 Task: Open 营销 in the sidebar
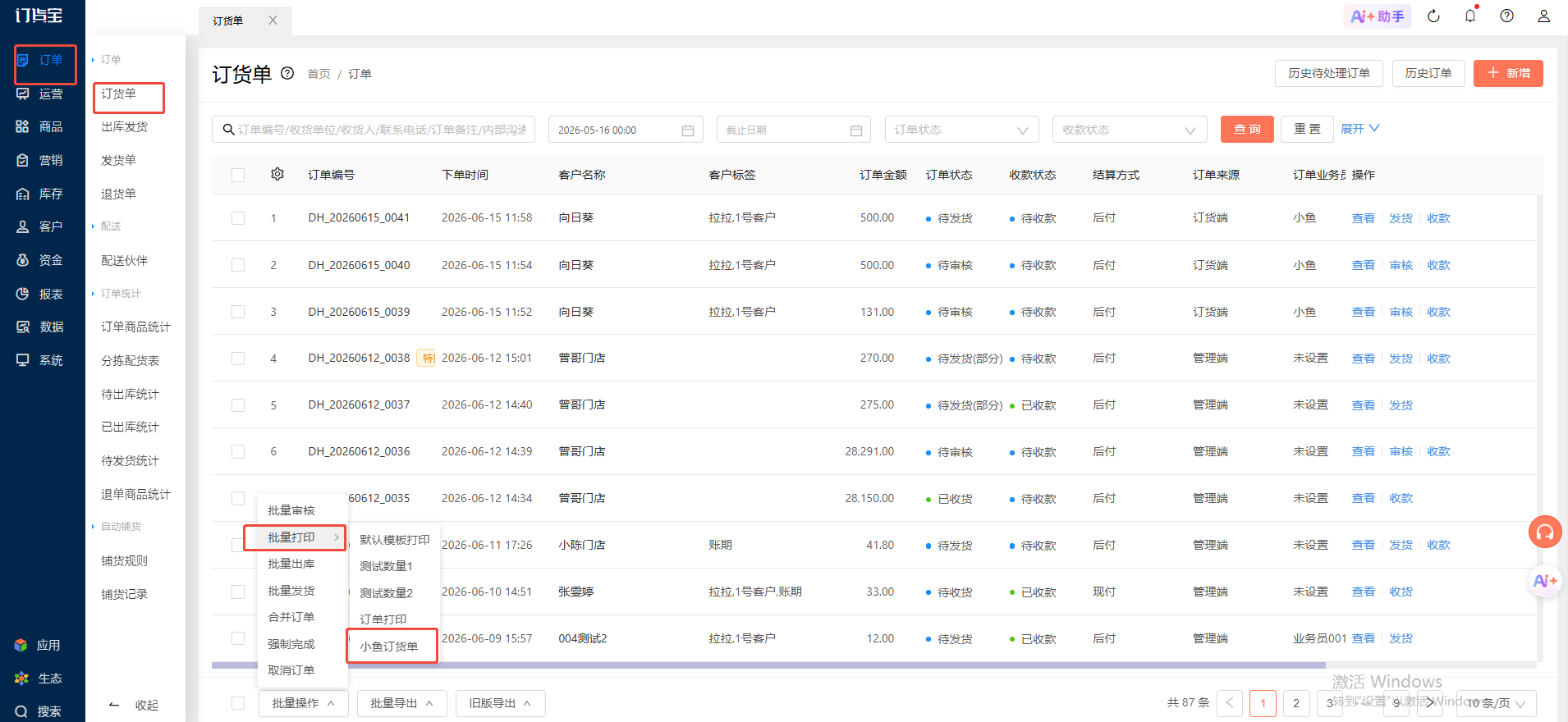pyautogui.click(x=39, y=160)
